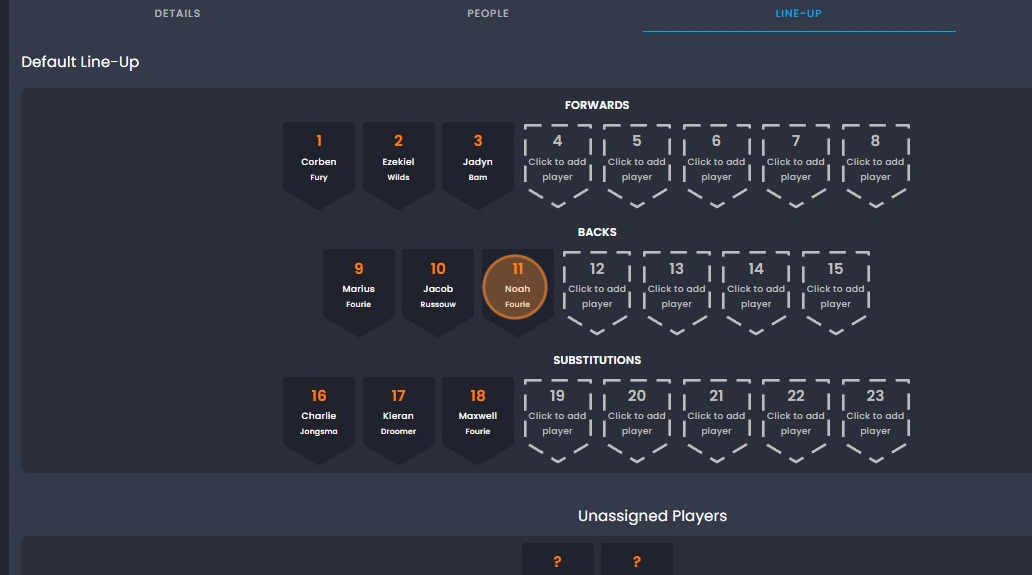The width and height of the screenshot is (1032, 575).
Task: Select player 3 Jadyn Bam card
Action: point(478,165)
